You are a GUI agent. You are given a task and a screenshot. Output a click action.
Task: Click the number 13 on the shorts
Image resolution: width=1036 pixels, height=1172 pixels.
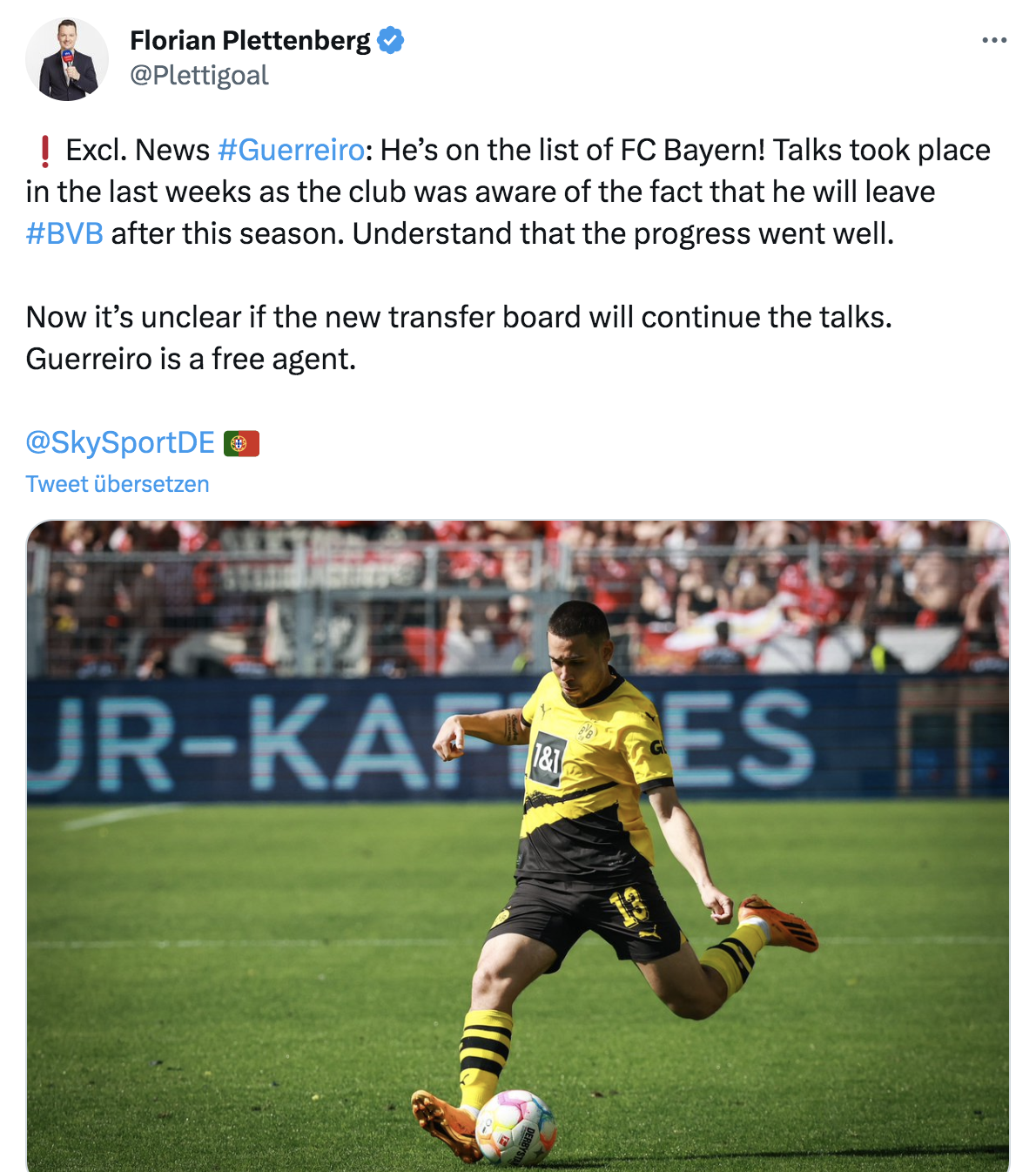630,906
